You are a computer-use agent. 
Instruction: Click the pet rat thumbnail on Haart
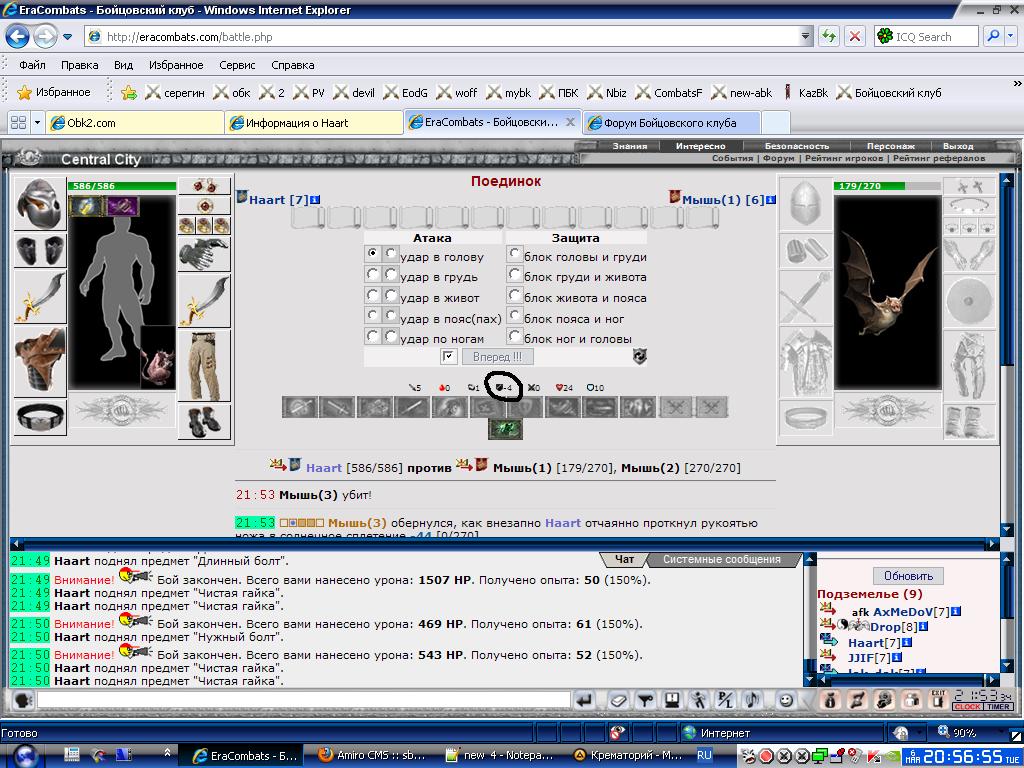pyautogui.click(x=159, y=358)
